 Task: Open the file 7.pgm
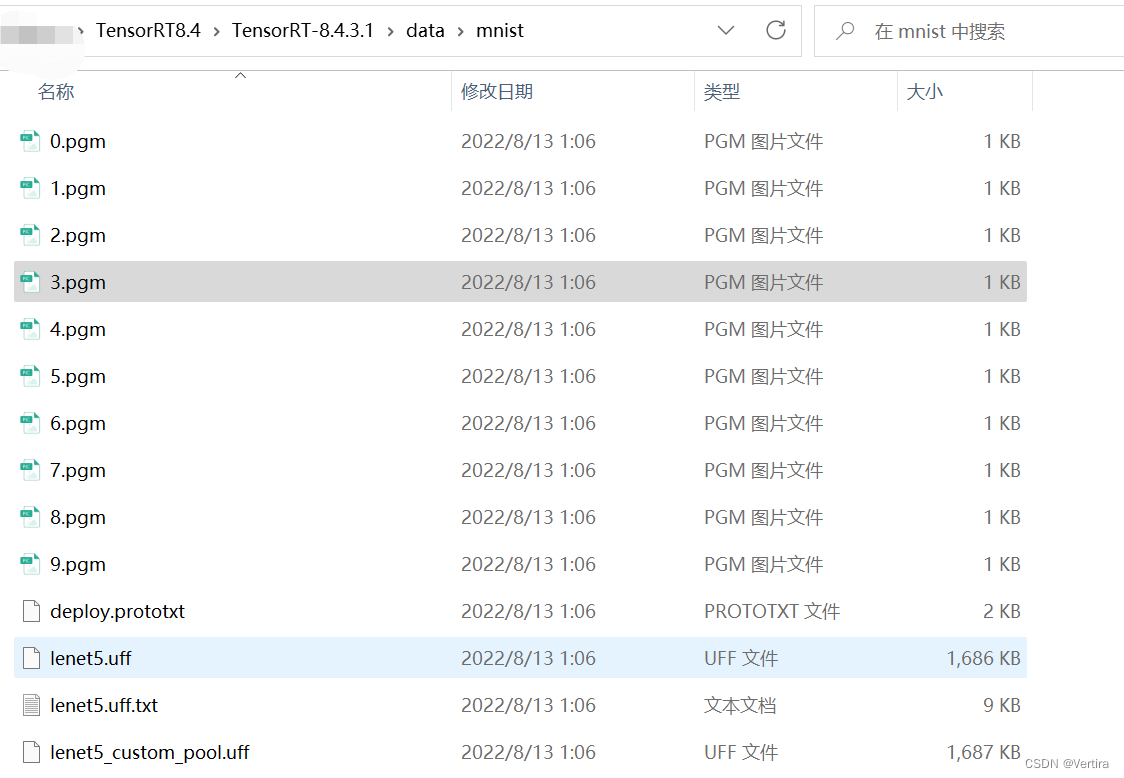tap(78, 470)
